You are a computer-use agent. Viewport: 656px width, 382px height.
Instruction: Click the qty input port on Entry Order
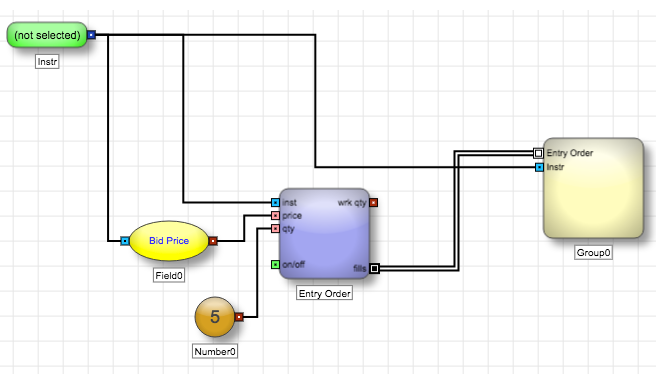pos(275,228)
